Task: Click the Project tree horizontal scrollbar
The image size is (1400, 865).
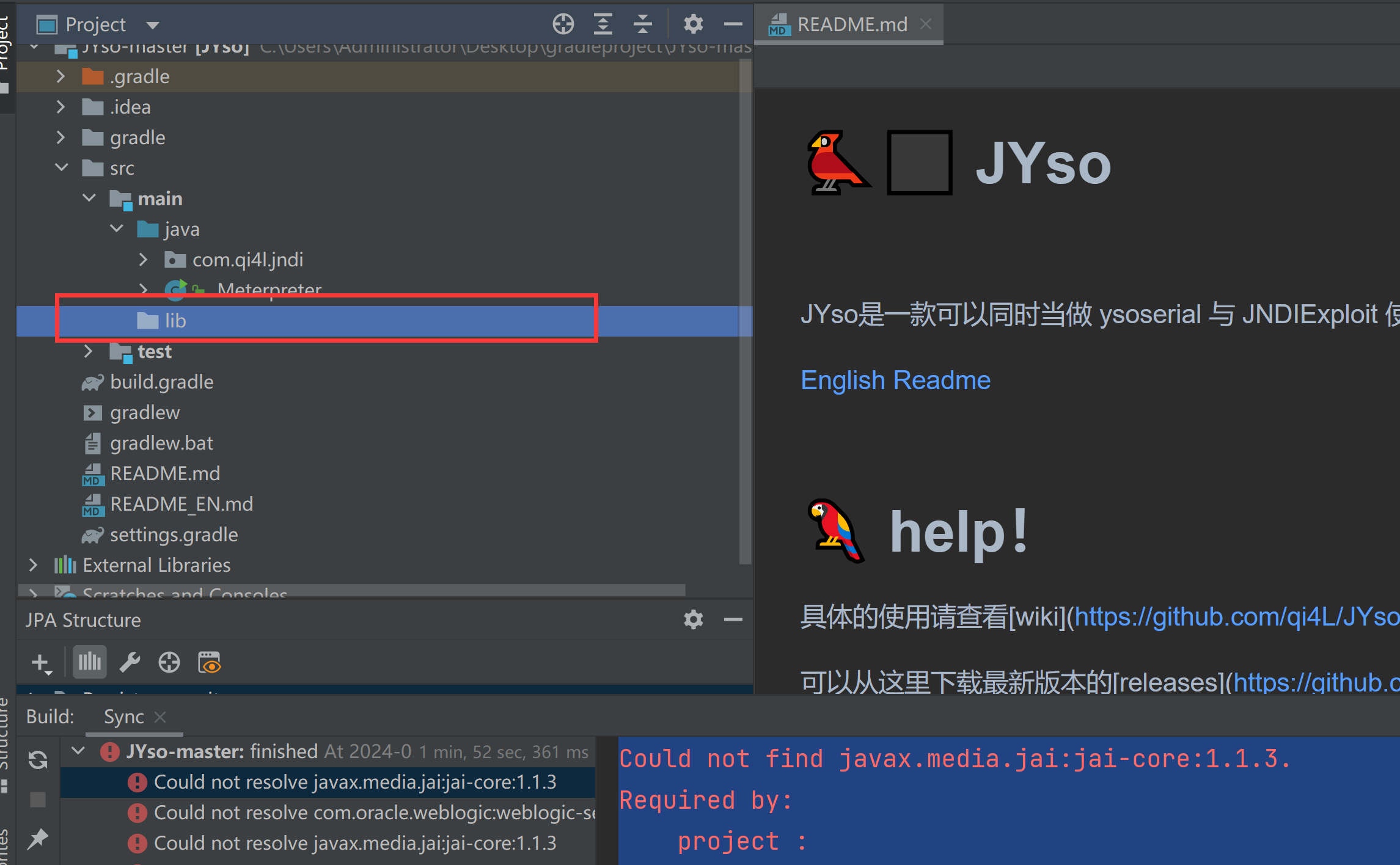Action: pos(352,591)
